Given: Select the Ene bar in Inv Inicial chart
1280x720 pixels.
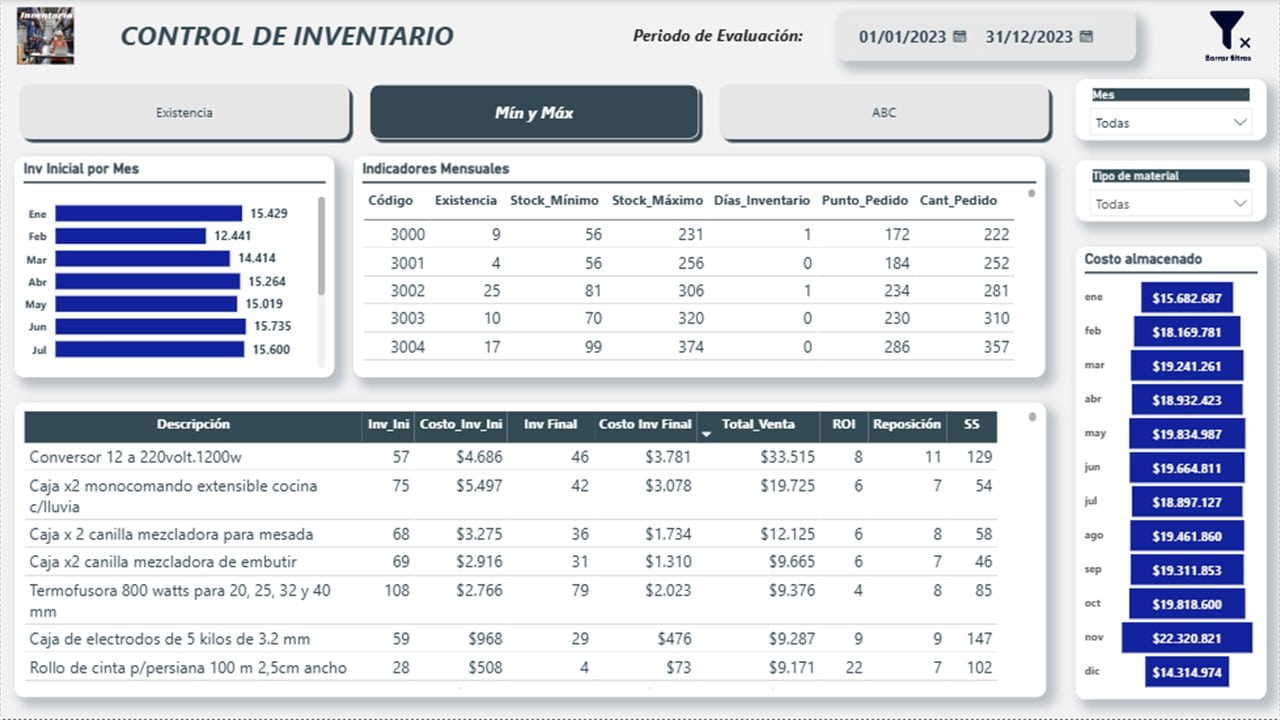Looking at the screenshot, I should (x=148, y=213).
